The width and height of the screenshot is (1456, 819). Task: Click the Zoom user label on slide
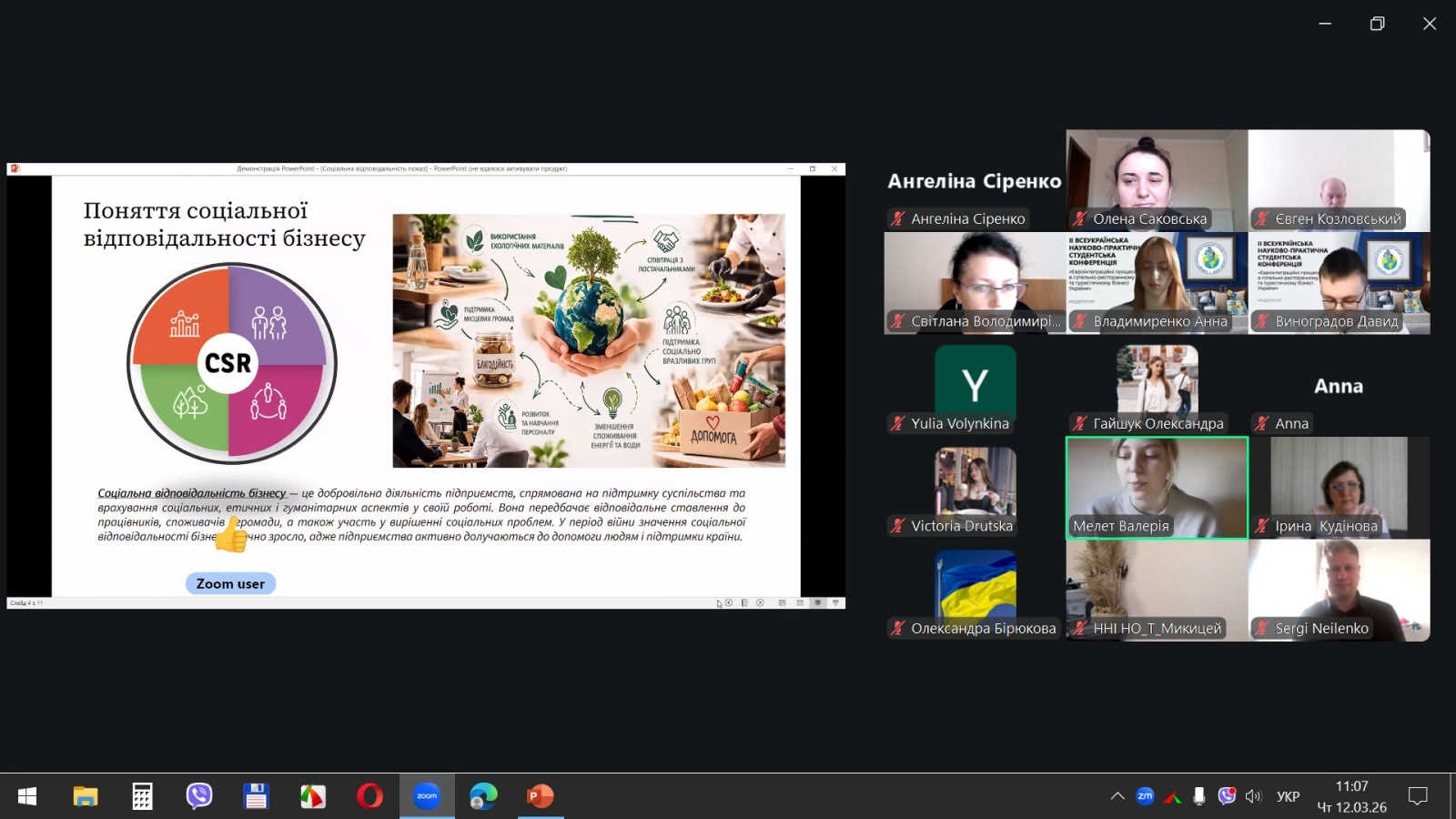pos(230,583)
